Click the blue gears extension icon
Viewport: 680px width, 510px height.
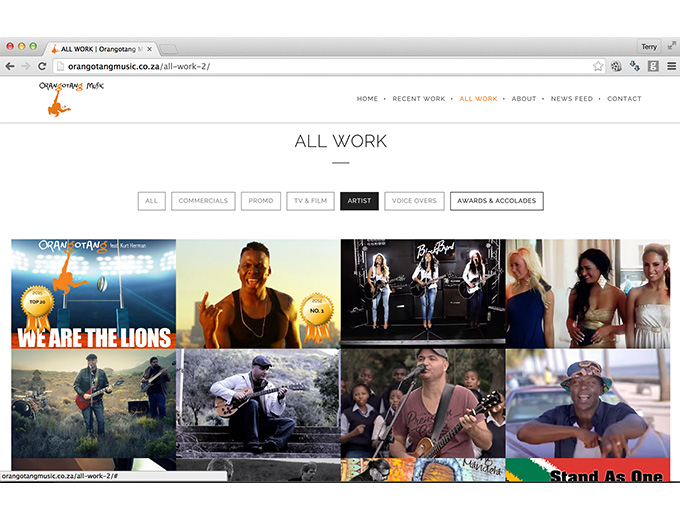[634, 66]
